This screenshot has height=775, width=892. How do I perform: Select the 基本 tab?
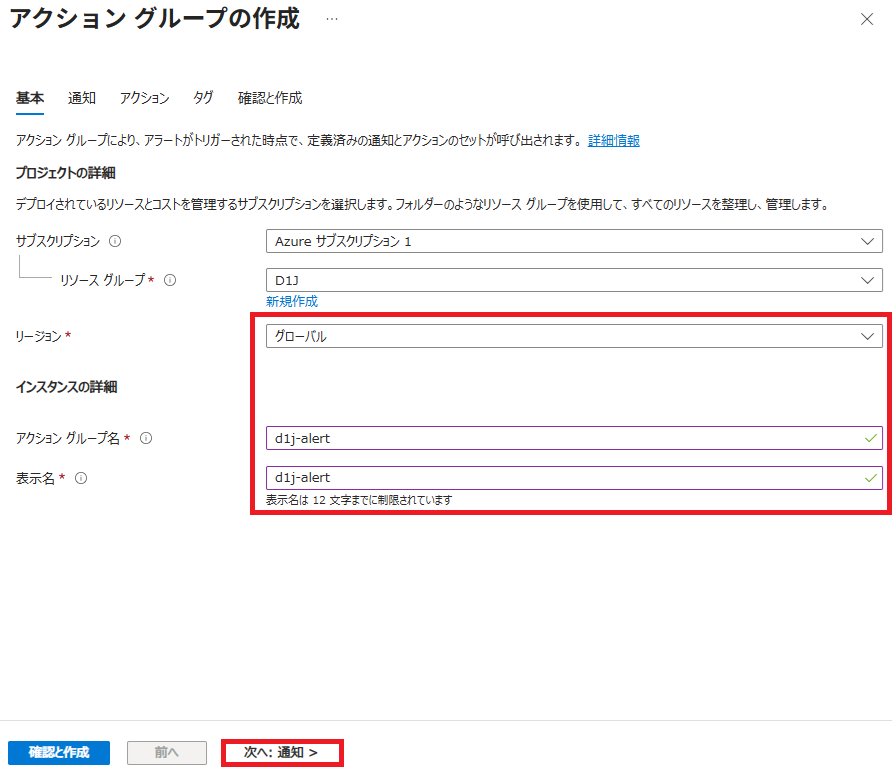click(30, 98)
